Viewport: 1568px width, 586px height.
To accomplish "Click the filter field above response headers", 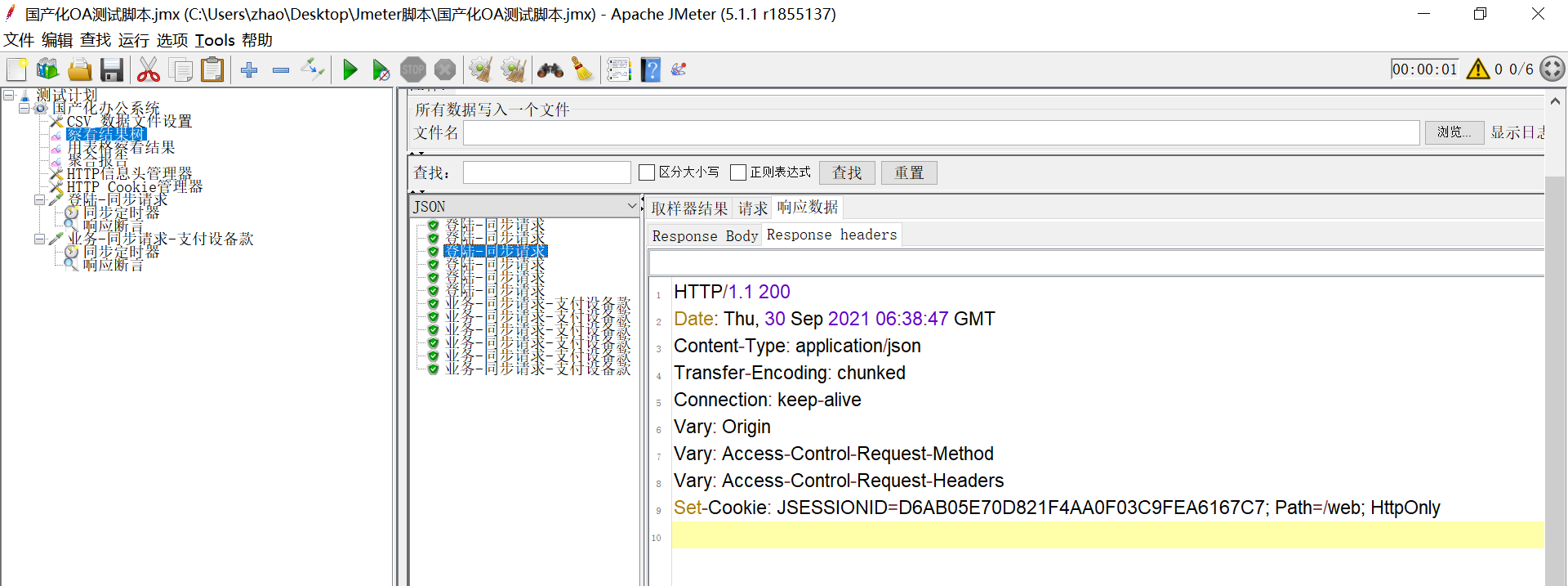I will [x=1096, y=263].
